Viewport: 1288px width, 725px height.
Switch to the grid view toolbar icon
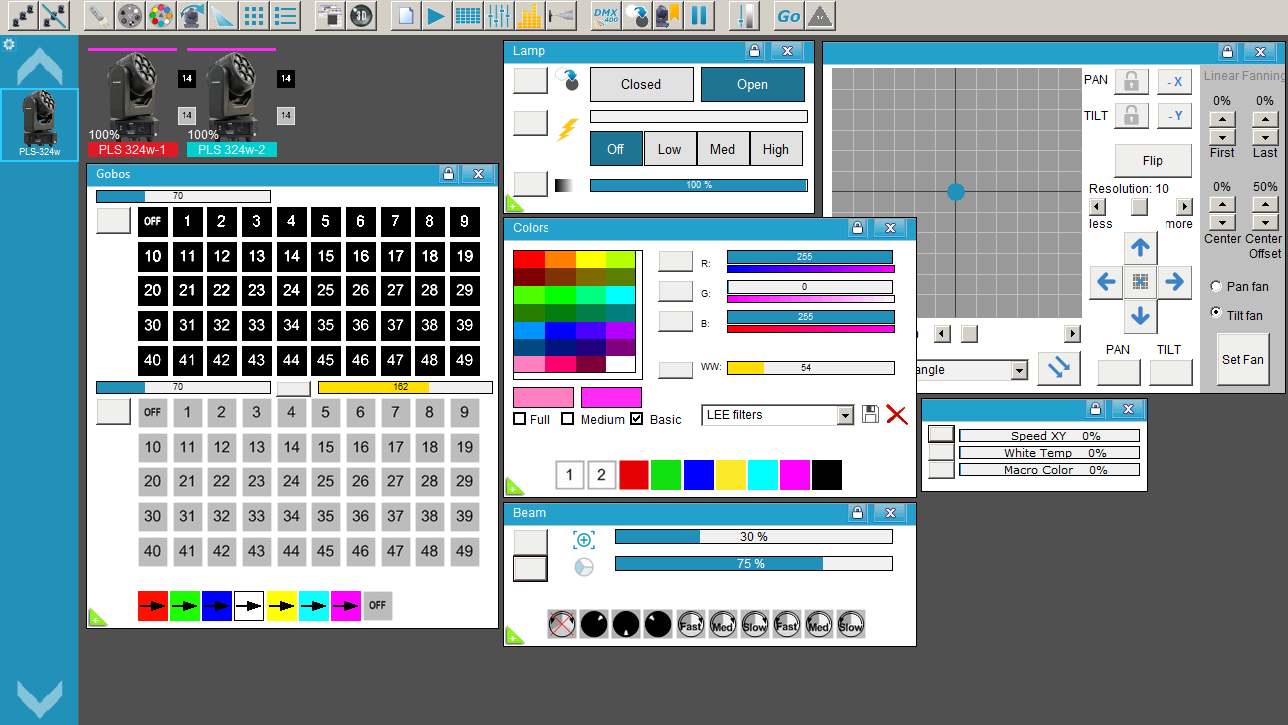coord(254,16)
